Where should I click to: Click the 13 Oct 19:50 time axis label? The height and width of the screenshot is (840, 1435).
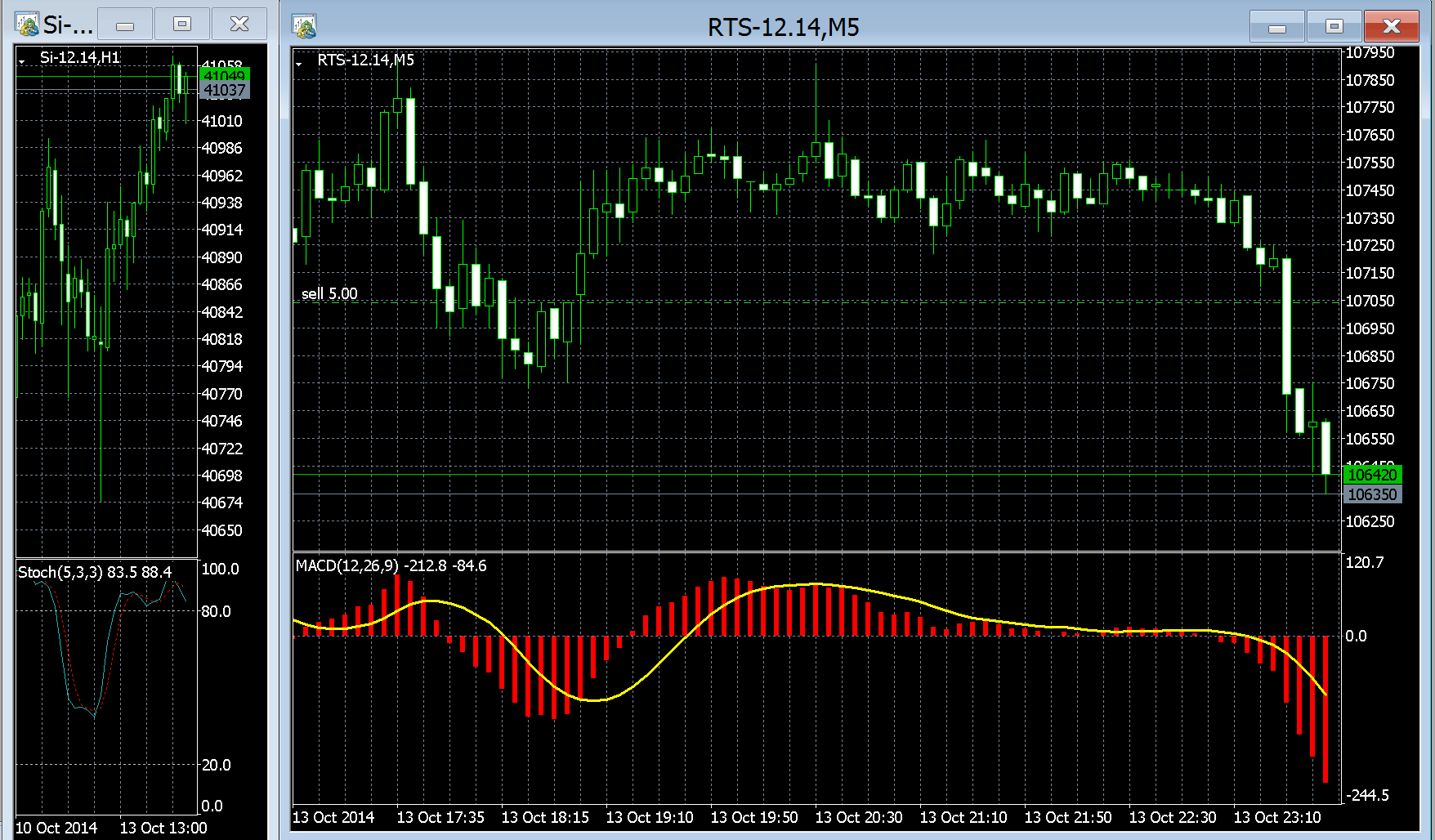tap(753, 817)
